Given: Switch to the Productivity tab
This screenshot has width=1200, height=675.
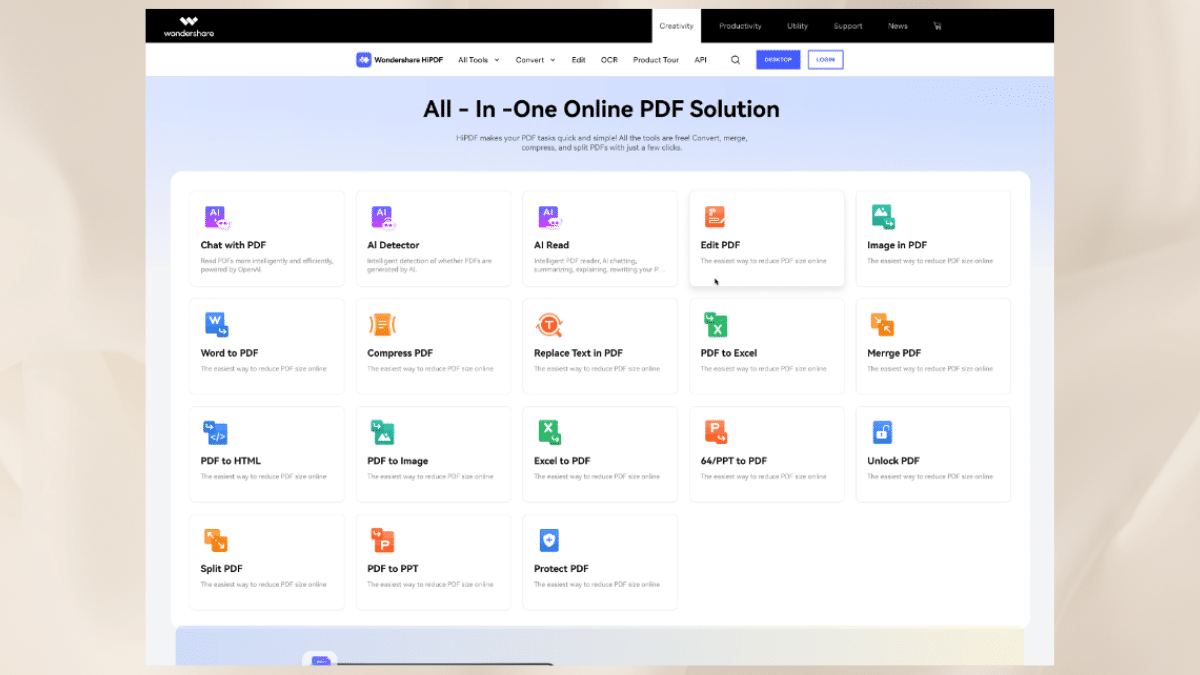Looking at the screenshot, I should tap(740, 26).
